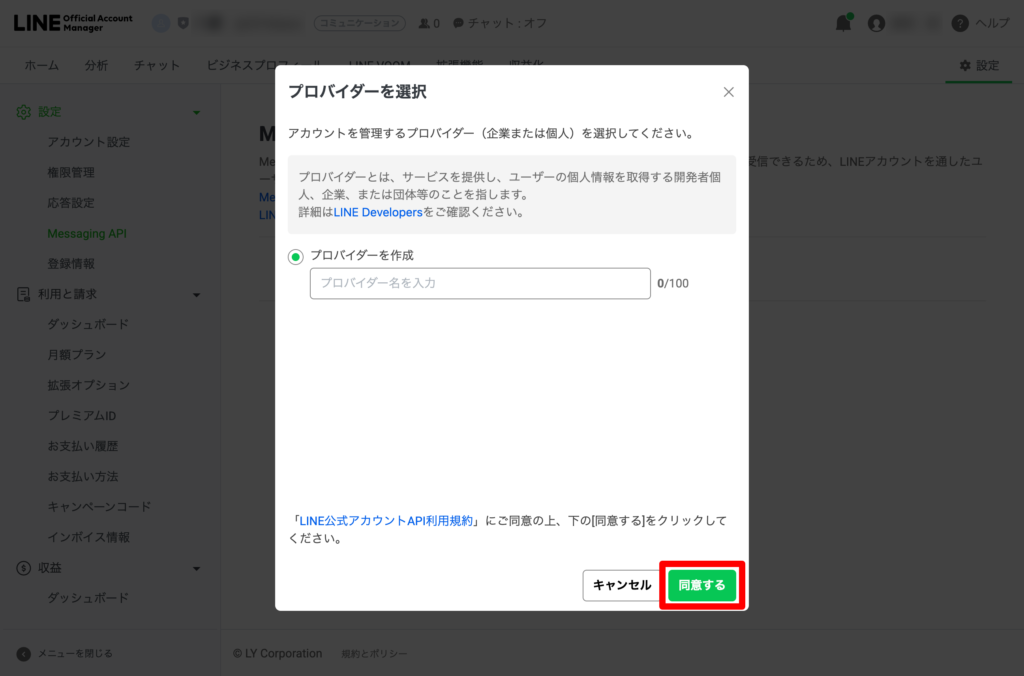Screen dimensions: 1024x676
Task: Open the LINE Developers link
Action: pos(378,212)
